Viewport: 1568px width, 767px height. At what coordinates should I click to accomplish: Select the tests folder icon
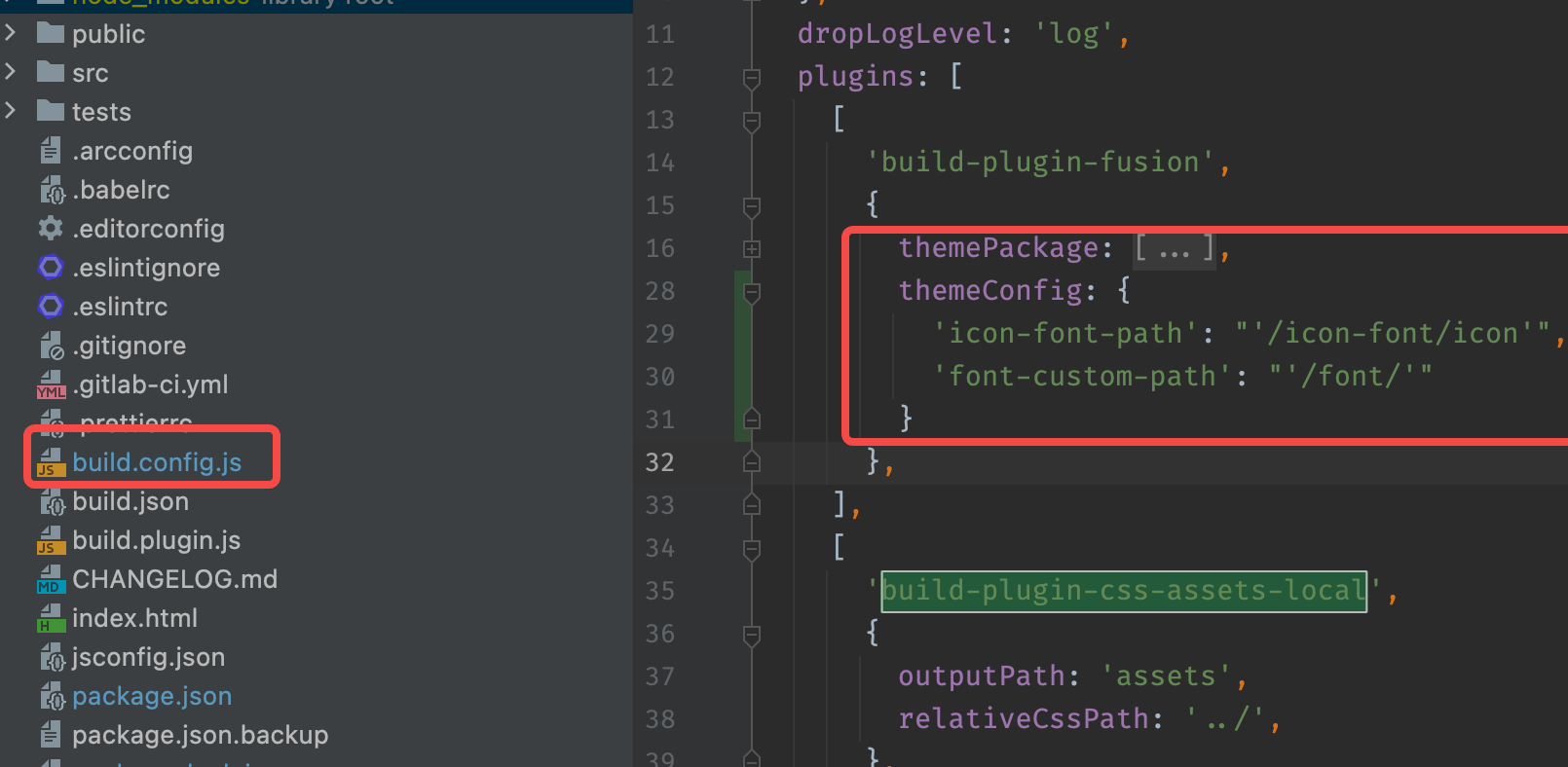point(51,111)
